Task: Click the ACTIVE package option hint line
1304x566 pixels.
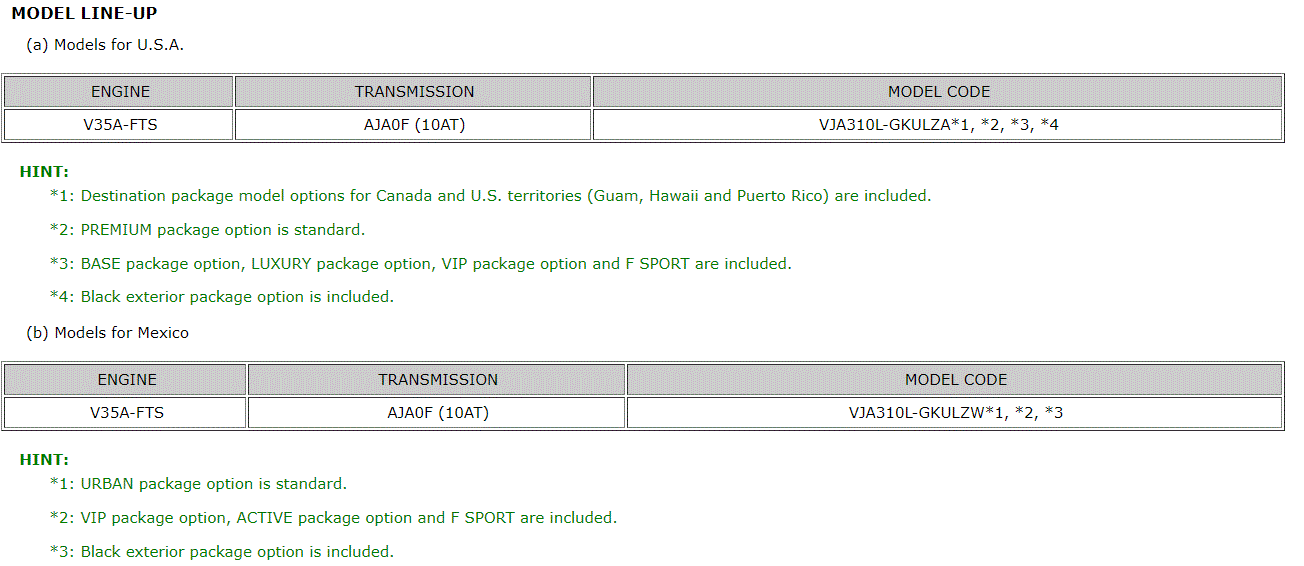Action: coord(333,518)
